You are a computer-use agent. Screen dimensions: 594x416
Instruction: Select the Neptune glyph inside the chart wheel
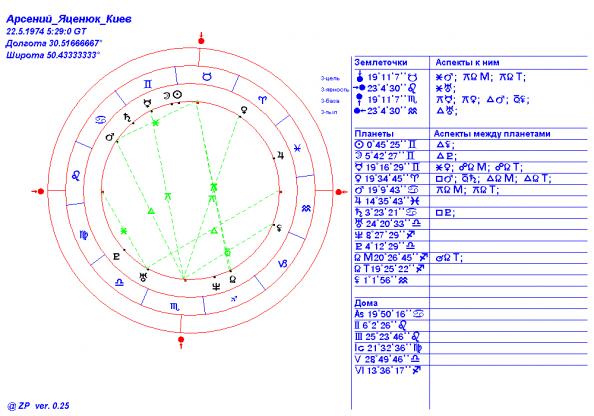[216, 287]
